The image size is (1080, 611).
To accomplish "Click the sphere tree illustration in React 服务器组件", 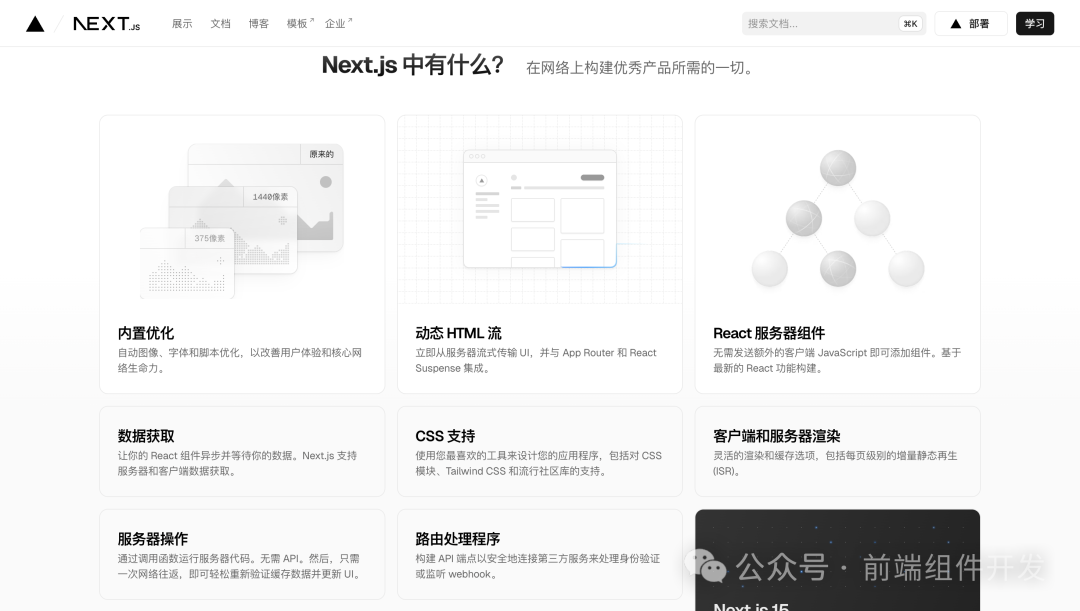I will pos(838,218).
